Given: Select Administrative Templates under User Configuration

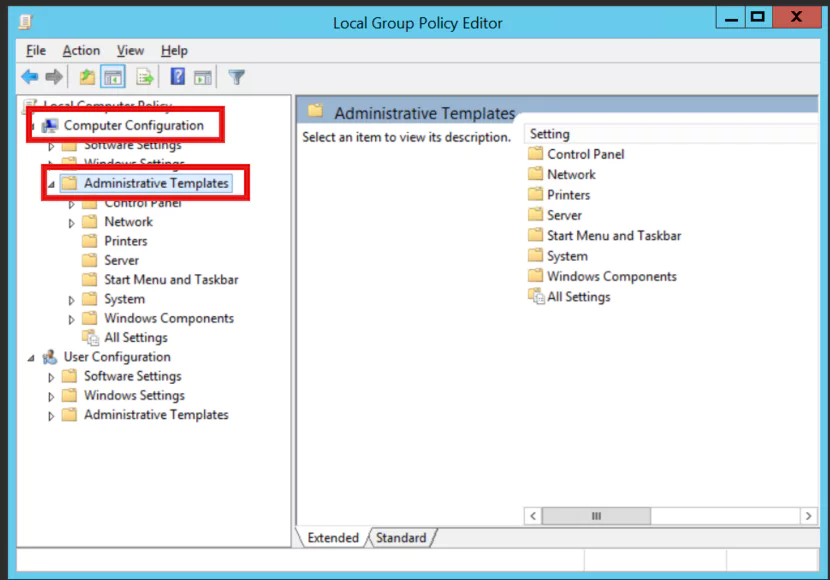Looking at the screenshot, I should point(156,415).
